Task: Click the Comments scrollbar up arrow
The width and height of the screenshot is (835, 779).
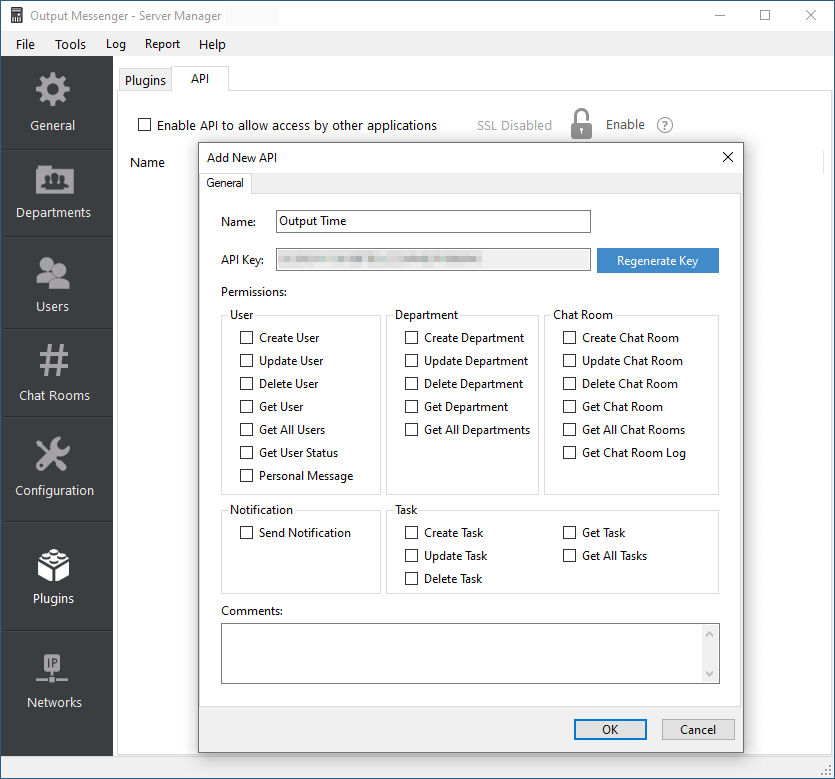Action: point(709,634)
